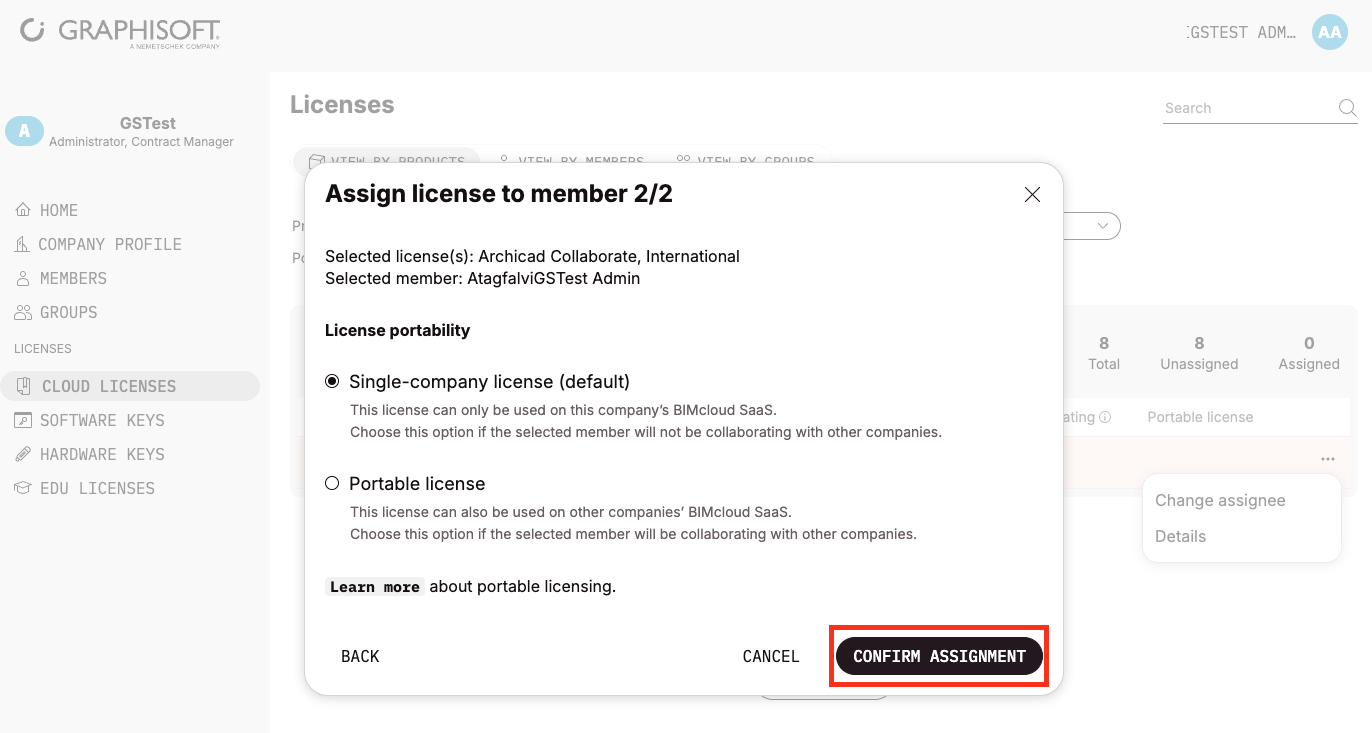This screenshot has width=1372, height=733.
Task: Click the Unassigned count 8
Action: click(1199, 343)
